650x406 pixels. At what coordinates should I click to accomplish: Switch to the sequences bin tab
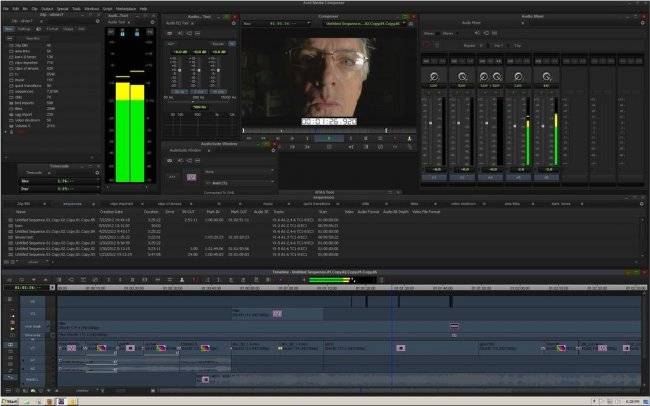click(73, 204)
